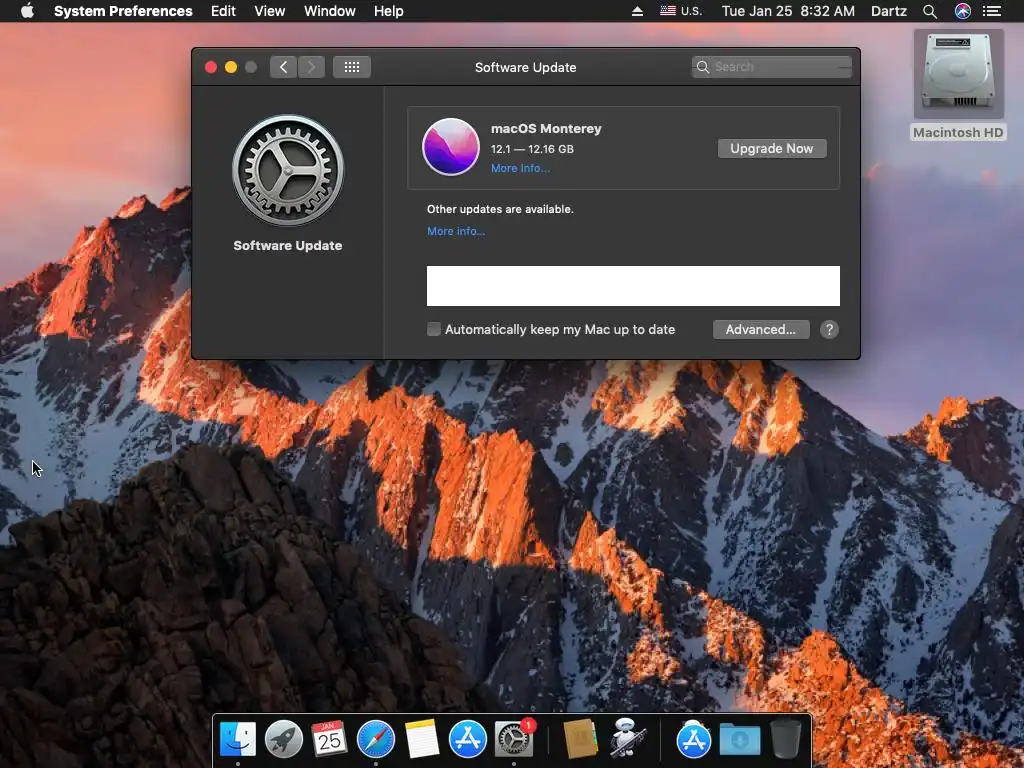Open Finder from the Dock

point(238,739)
